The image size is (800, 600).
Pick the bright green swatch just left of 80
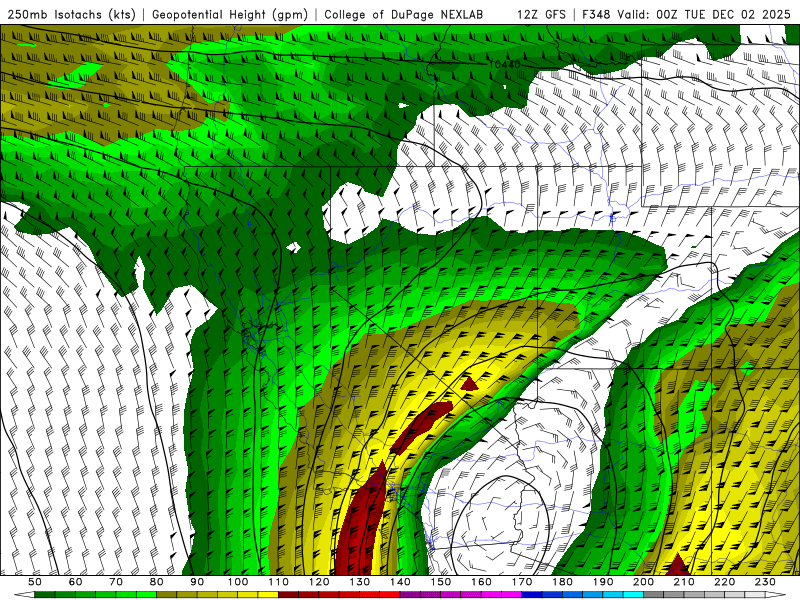click(146, 594)
